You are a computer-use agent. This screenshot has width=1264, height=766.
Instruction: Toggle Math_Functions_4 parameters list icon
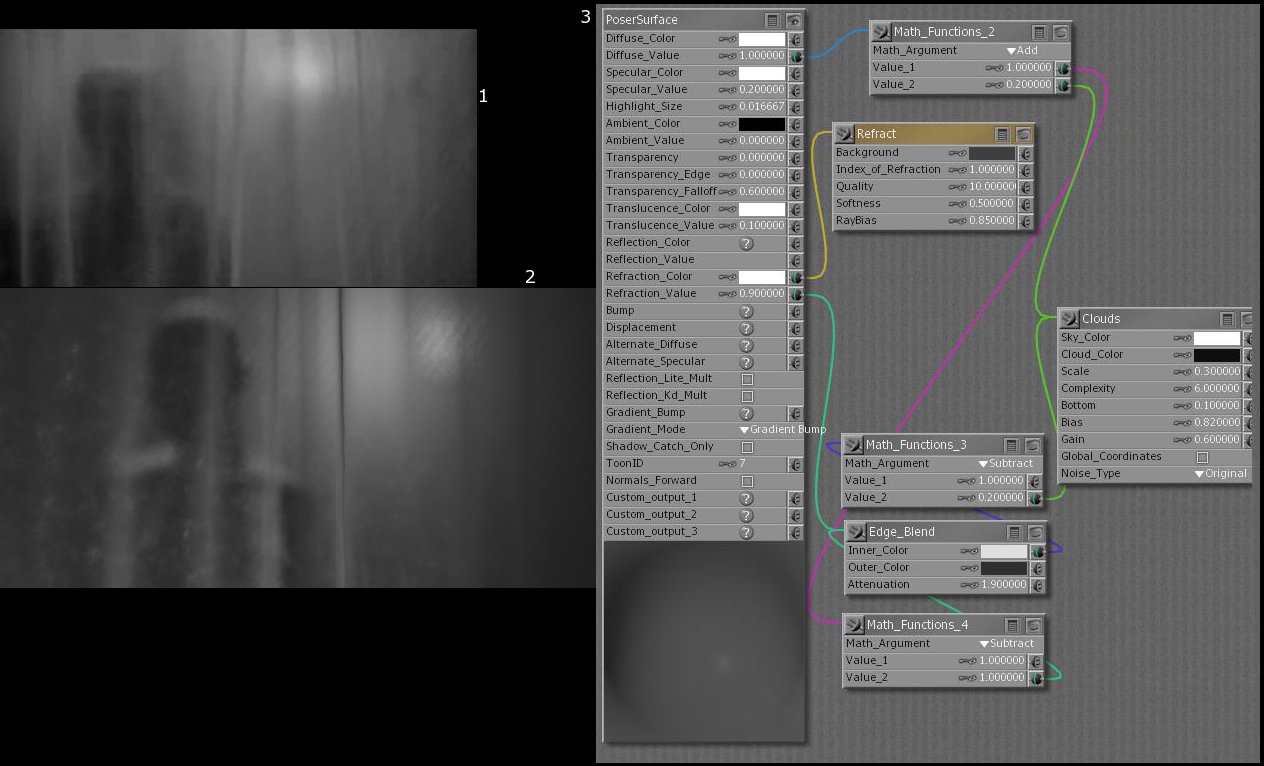[x=1013, y=625]
